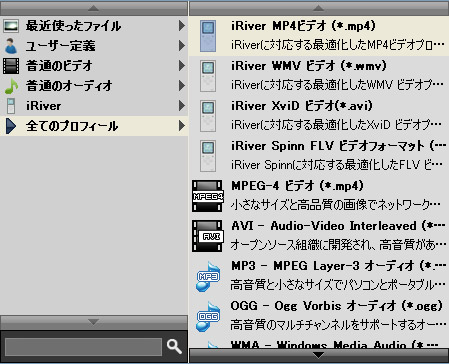Click description 高音質のマルチチャンネルをサポートするオー…
The width and height of the screenshot is (449, 364).
pos(338,325)
